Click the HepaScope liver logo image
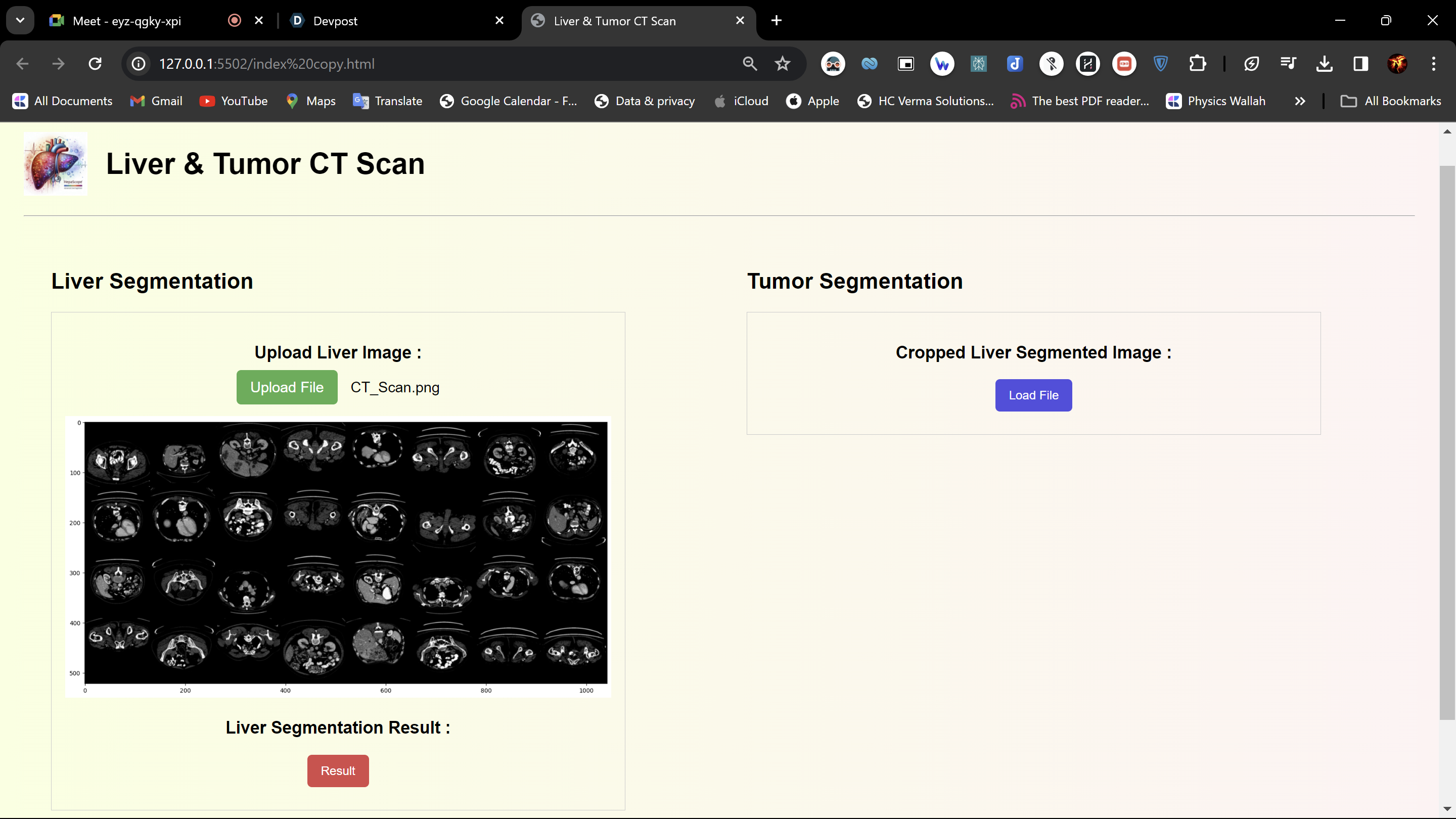The image size is (1456, 819). (56, 164)
